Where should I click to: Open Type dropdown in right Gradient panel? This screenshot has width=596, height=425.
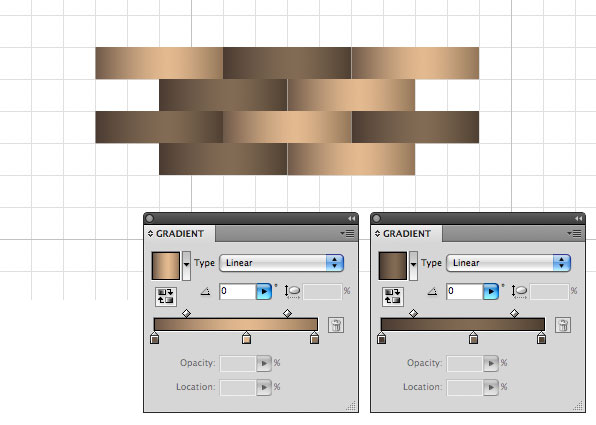(x=508, y=263)
